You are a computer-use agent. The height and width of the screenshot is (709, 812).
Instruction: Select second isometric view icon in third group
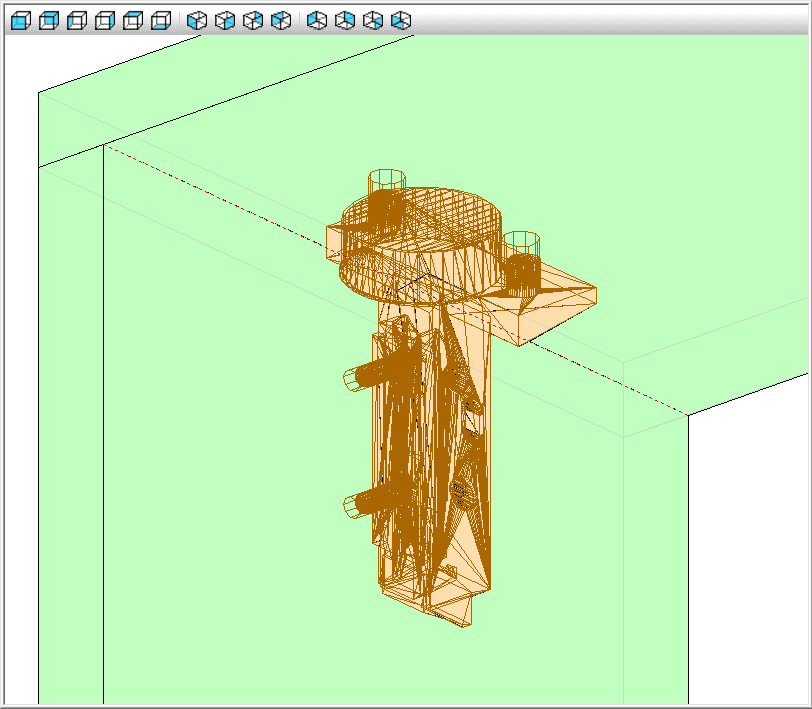tap(345, 21)
